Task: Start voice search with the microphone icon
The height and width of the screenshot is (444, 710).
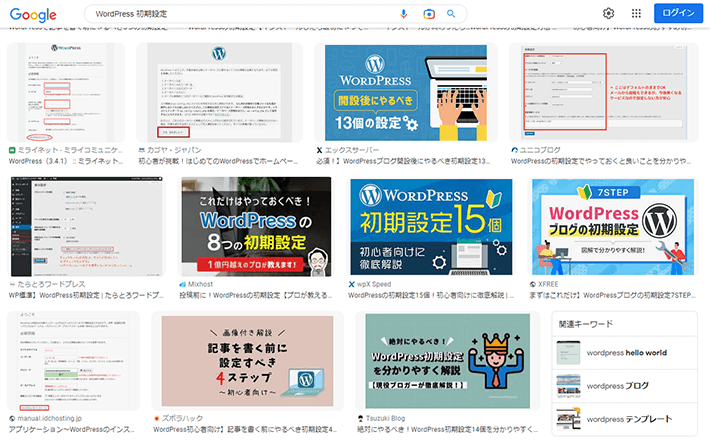Action: coord(403,14)
